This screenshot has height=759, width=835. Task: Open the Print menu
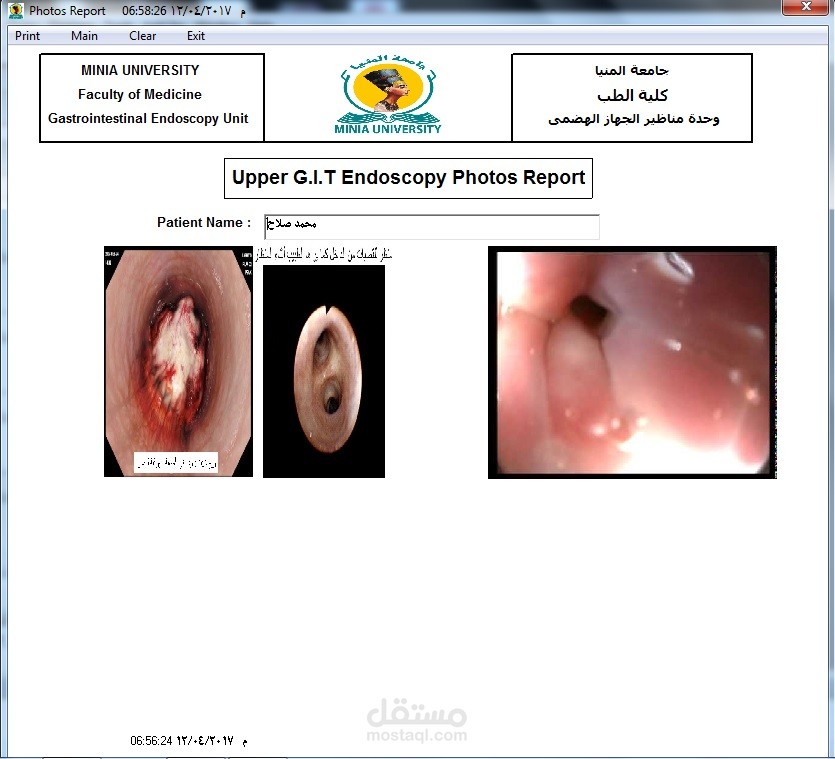click(27, 36)
